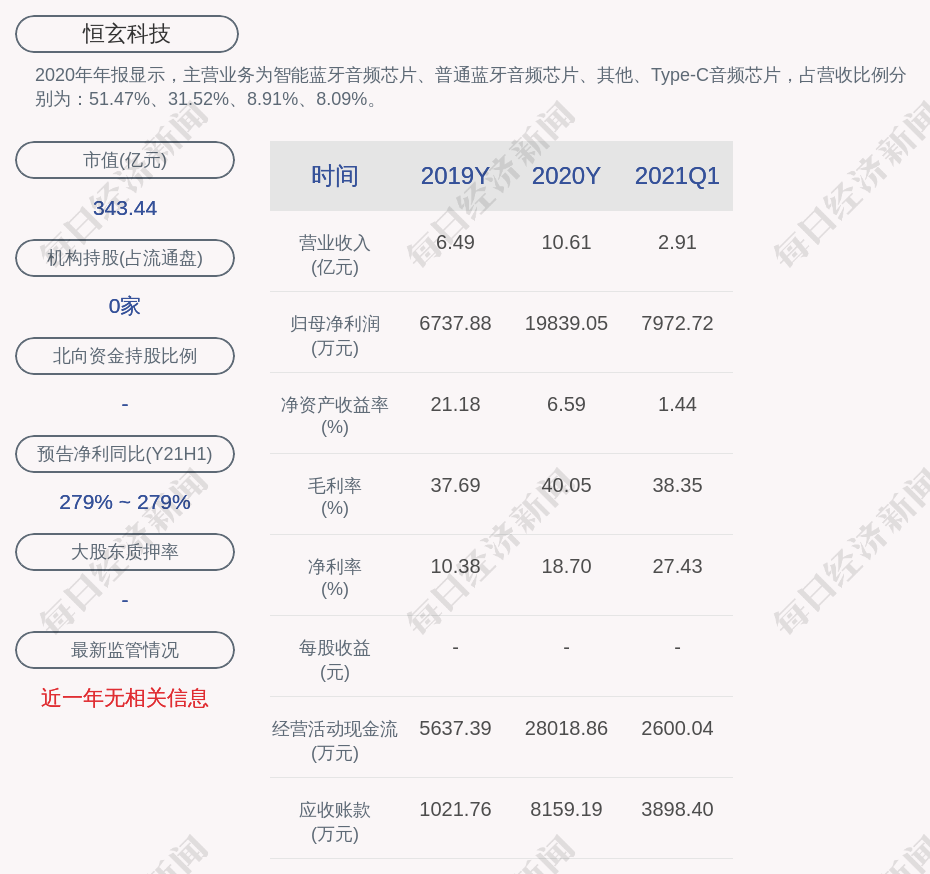Select the 净利率(%) row label
The image size is (930, 874).
pyautogui.click(x=335, y=578)
